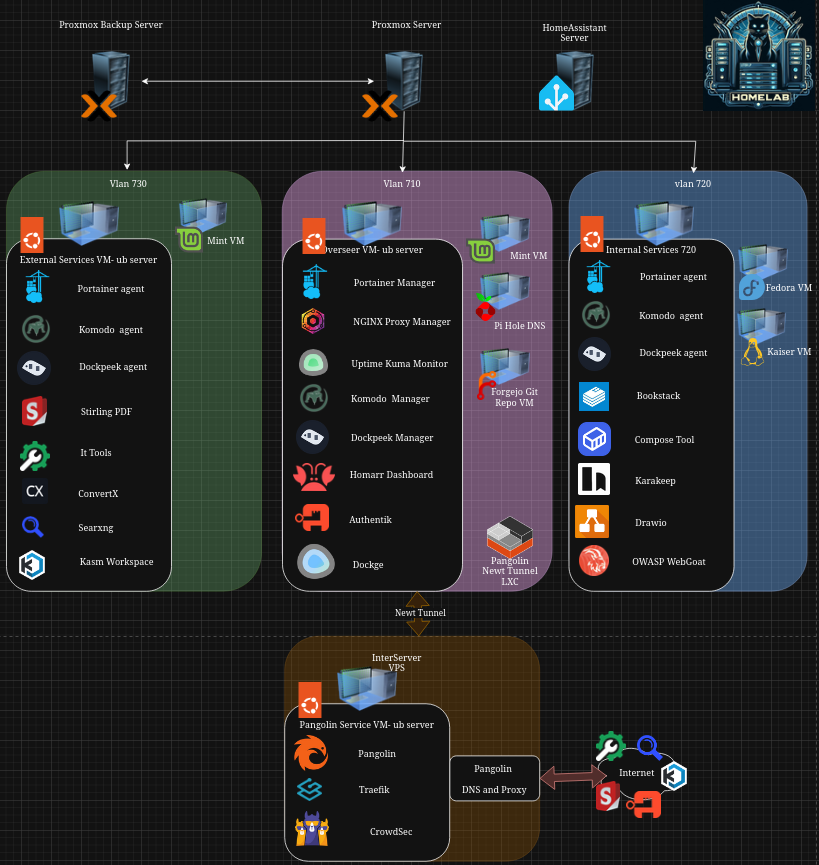Click the Newt Tunnel double arrow connector
This screenshot has width=819, height=865.
[418, 613]
